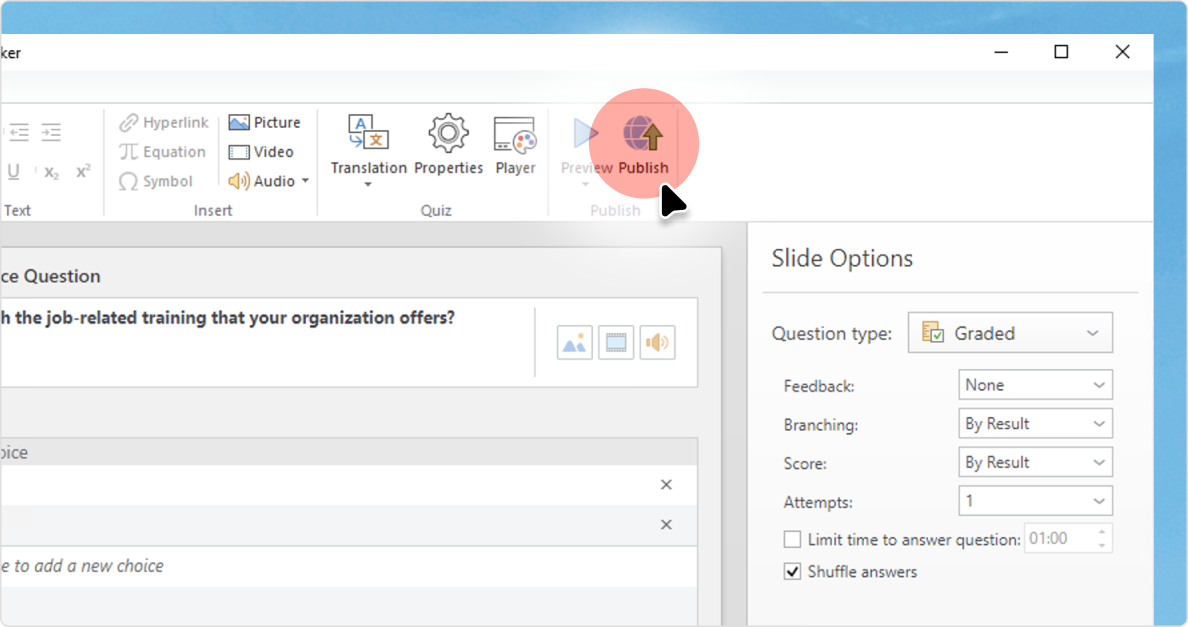Minimize the window
Screen dimensions: 1188x627
pyautogui.click(x=1001, y=52)
